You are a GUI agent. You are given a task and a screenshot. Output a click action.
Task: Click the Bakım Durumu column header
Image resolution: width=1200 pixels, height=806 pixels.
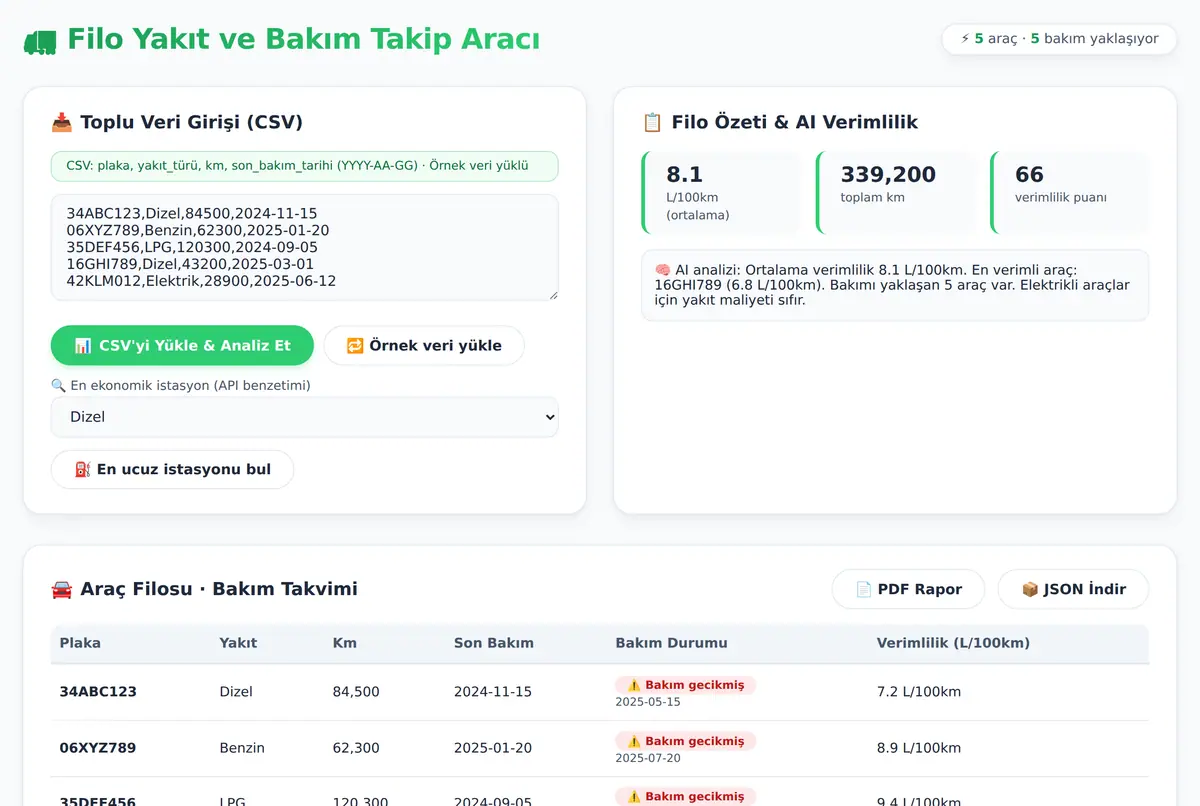coord(671,643)
